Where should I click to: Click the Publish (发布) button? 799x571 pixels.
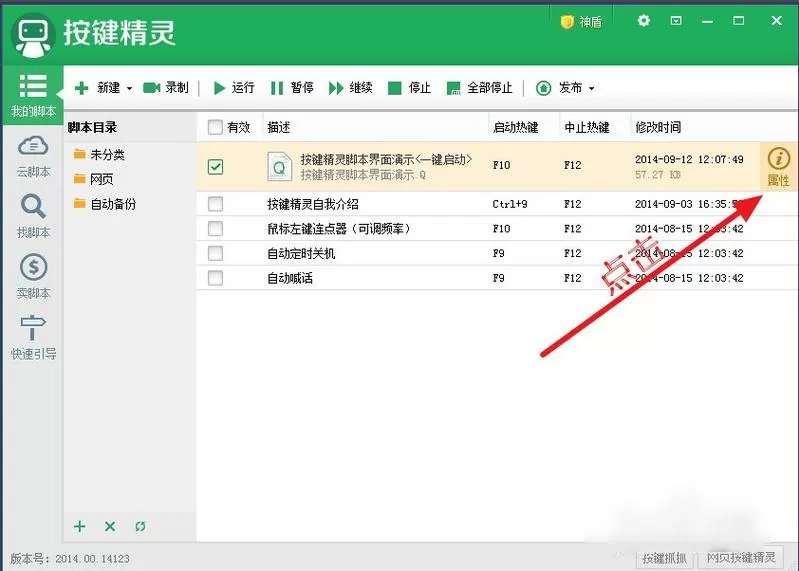[558, 88]
